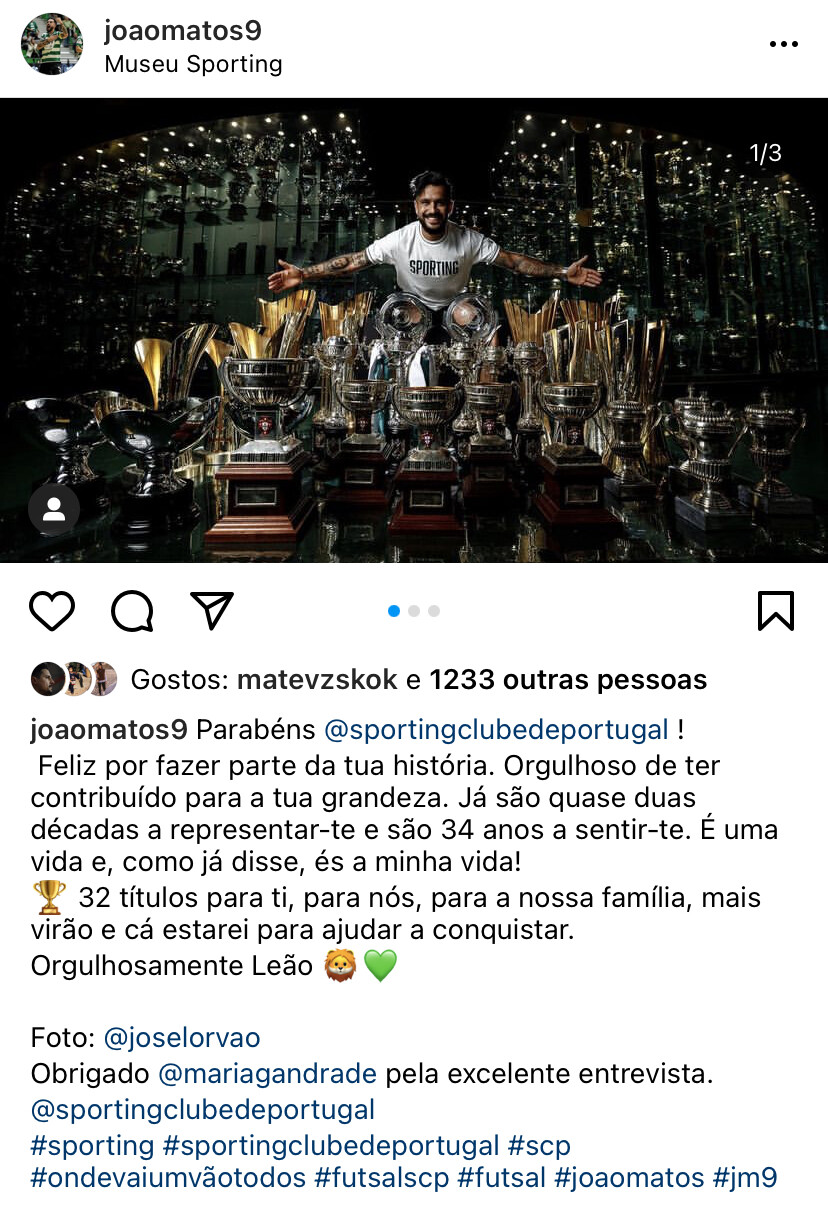Open @mariagandrade profile mention
Screen dimensions: 828x1210
(268, 1075)
